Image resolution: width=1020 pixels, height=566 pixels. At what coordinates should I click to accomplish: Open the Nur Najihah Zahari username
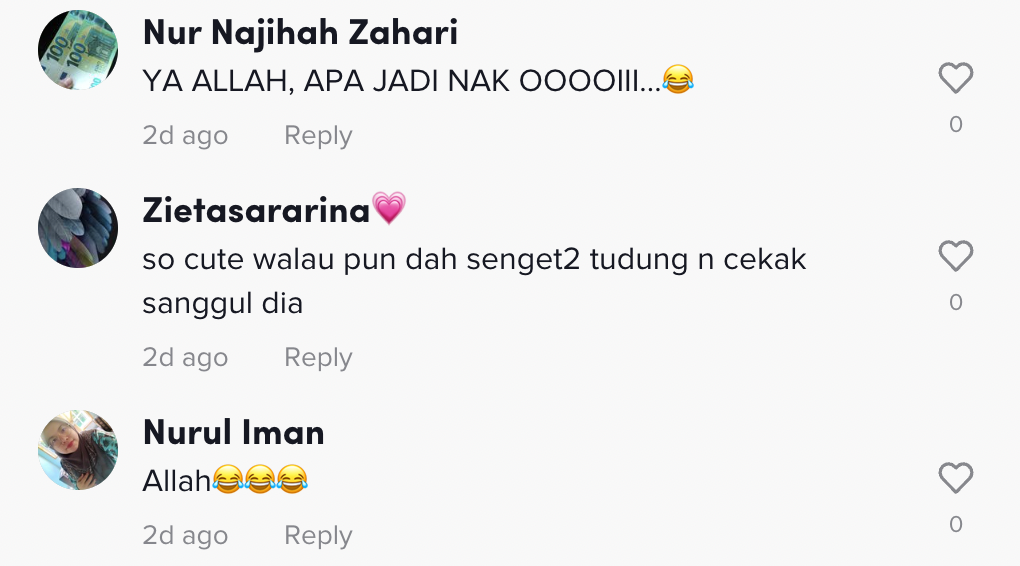300,33
